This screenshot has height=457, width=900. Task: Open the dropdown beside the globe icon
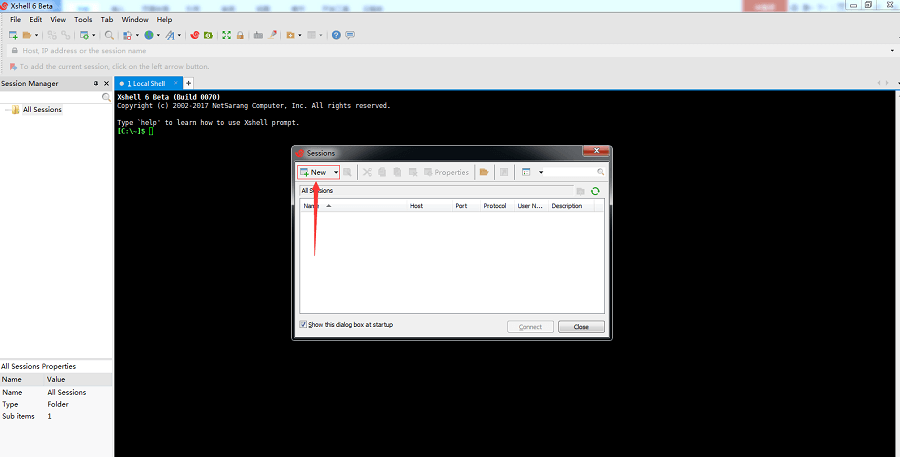pyautogui.click(x=158, y=36)
